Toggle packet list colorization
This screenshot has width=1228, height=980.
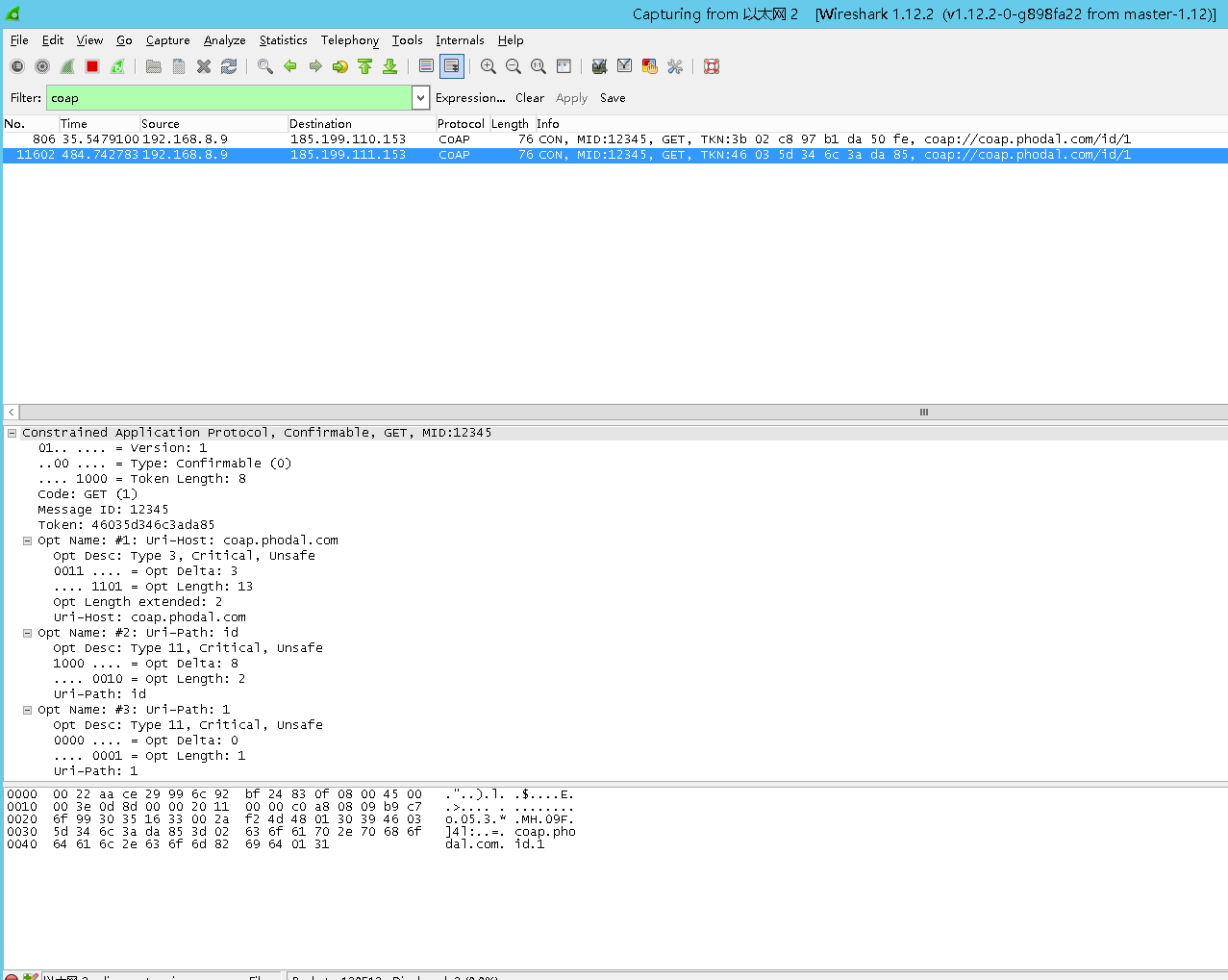[426, 66]
